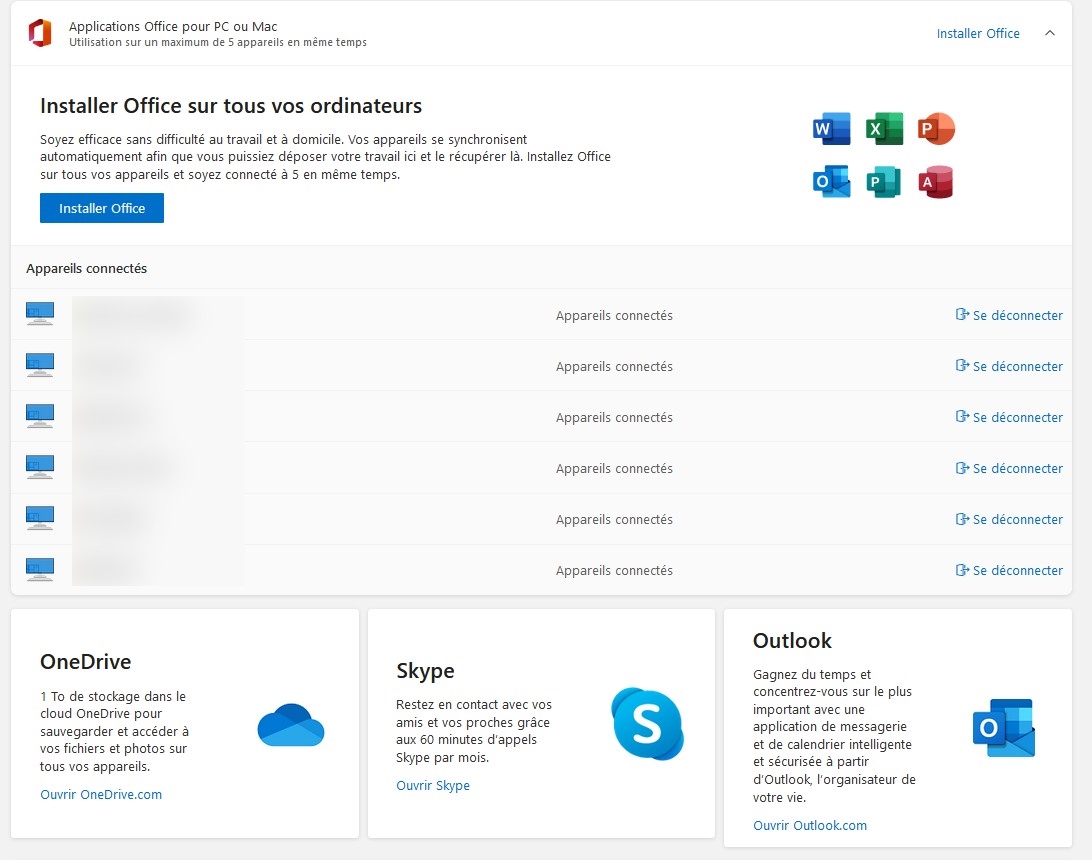This screenshot has height=860, width=1092.
Task: Collapse the Applications Office section chevron
Action: coord(1049,33)
